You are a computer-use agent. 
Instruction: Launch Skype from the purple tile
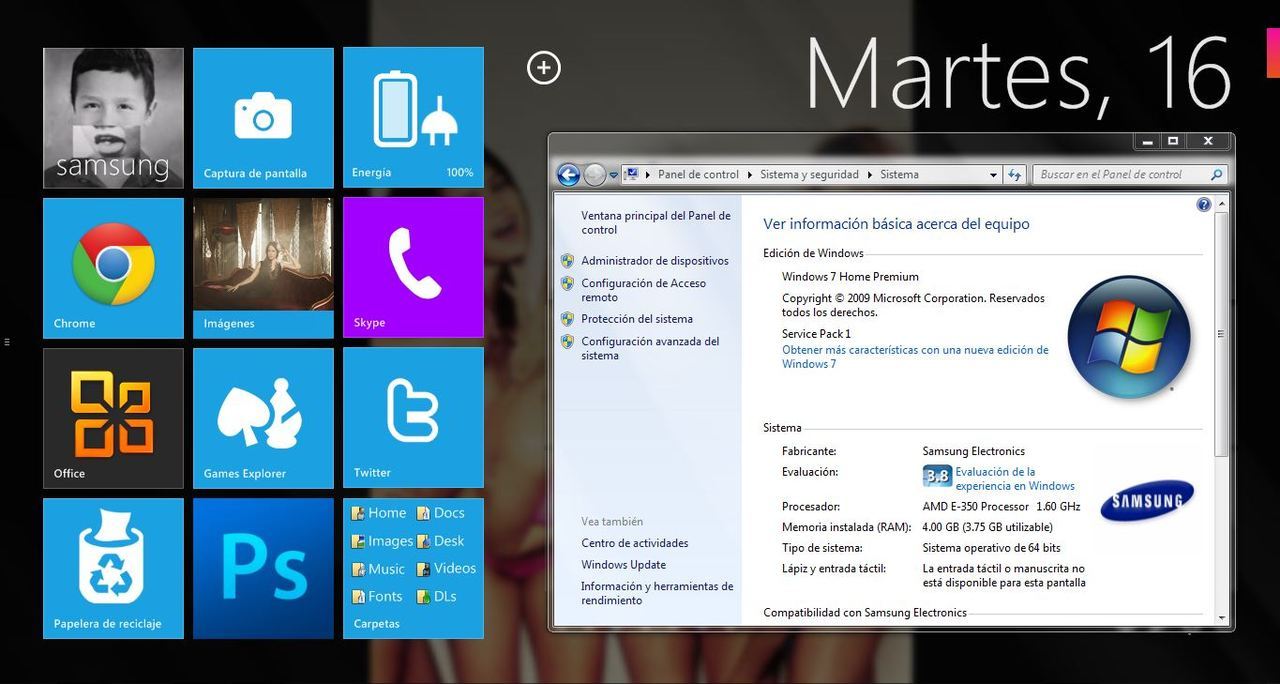(x=413, y=268)
